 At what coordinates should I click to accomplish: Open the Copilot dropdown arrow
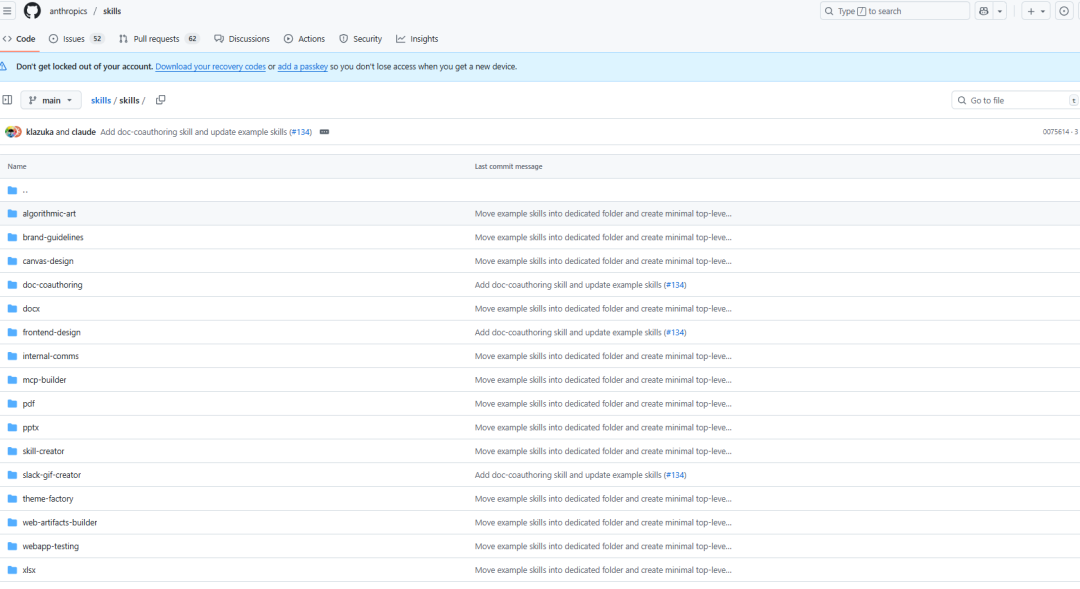tap(1000, 11)
